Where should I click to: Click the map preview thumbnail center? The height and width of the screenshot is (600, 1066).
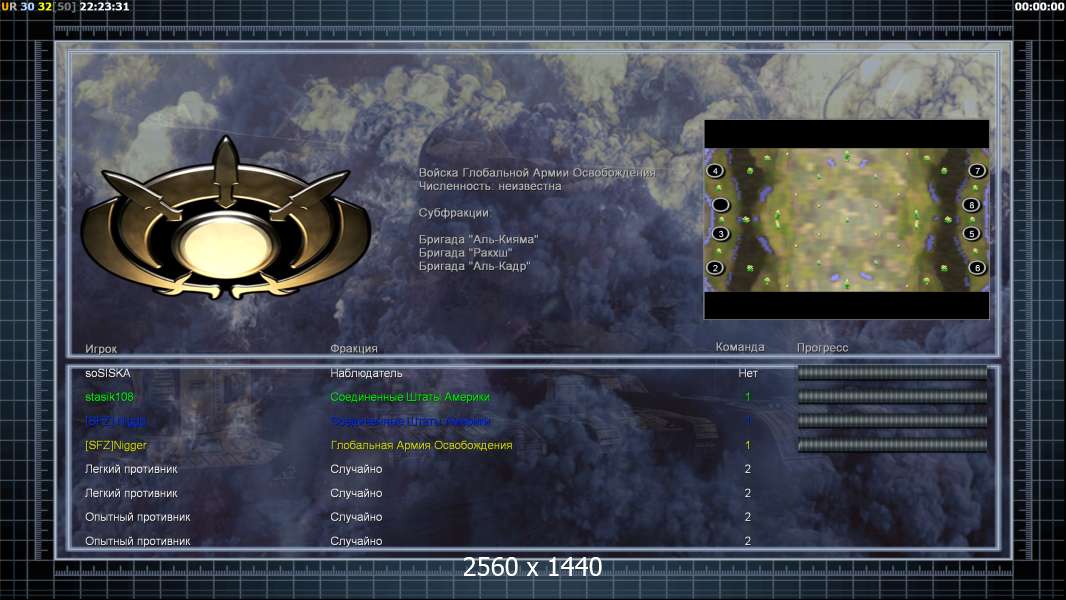coord(846,219)
